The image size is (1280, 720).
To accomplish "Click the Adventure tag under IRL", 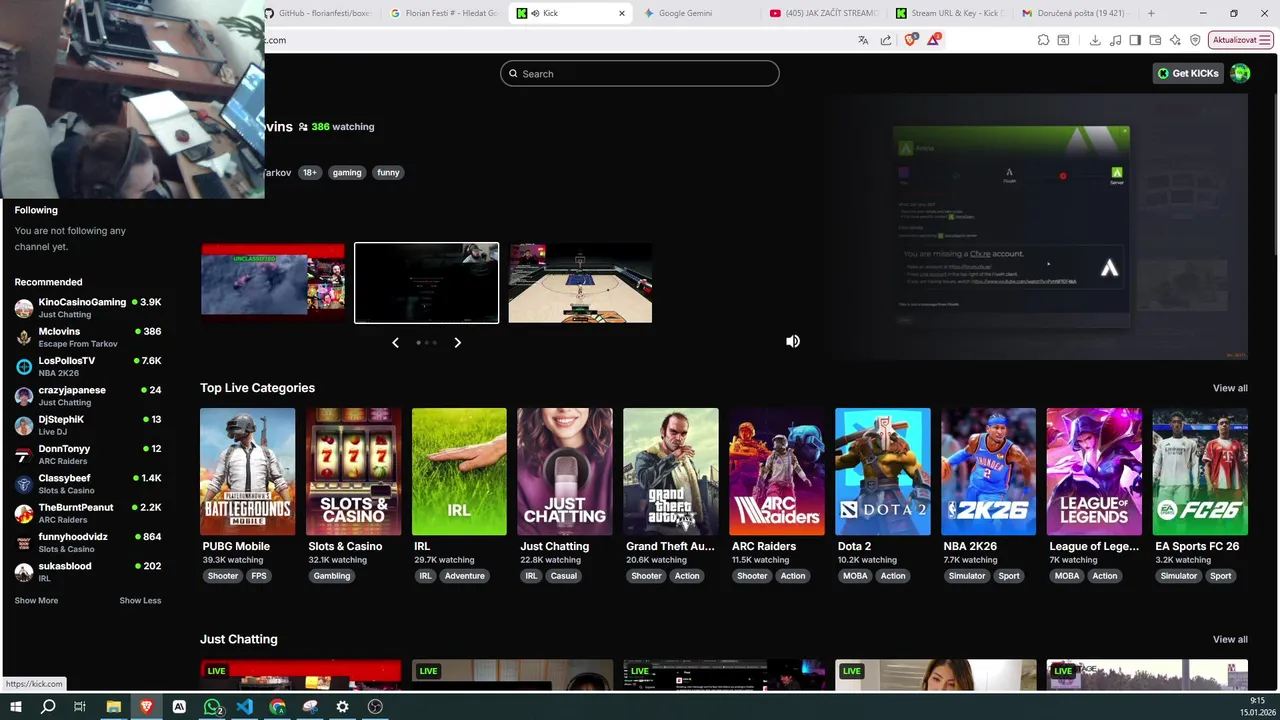I will (464, 576).
